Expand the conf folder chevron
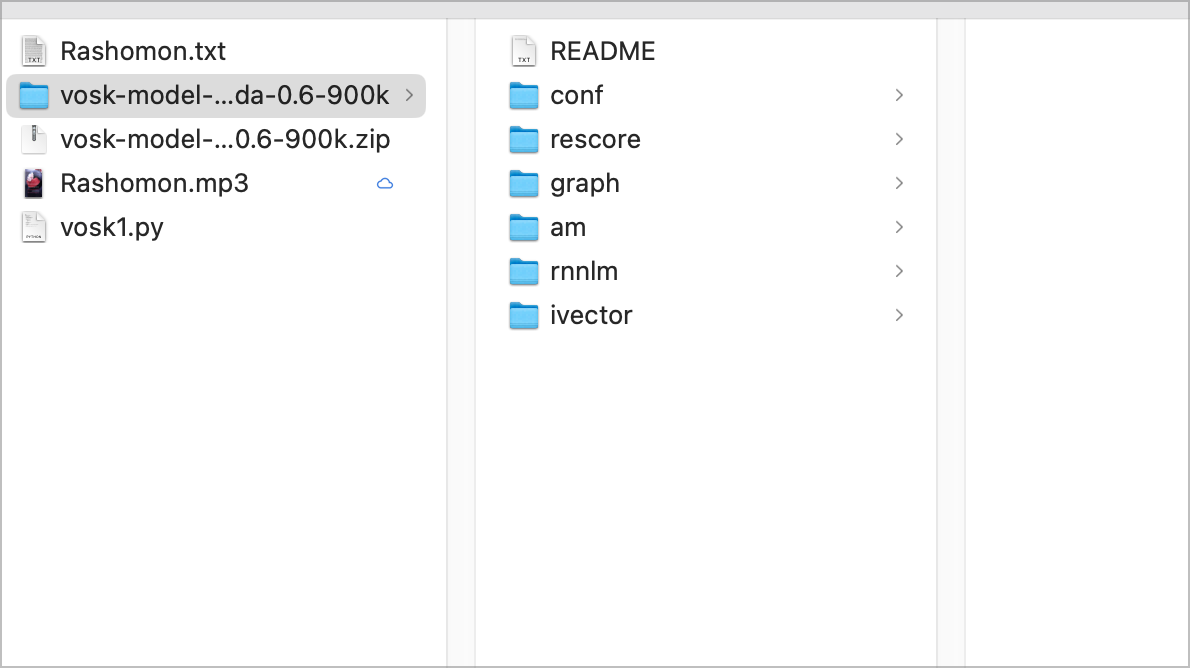The height and width of the screenshot is (668, 1190). [x=899, y=95]
